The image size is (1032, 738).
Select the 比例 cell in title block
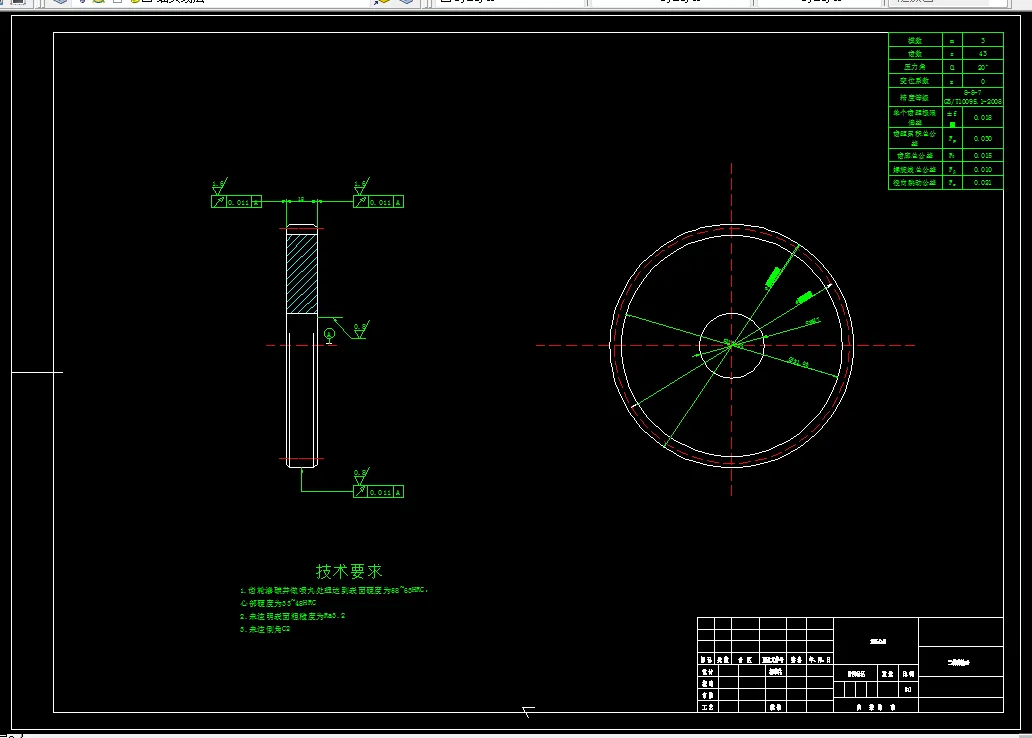coord(908,674)
